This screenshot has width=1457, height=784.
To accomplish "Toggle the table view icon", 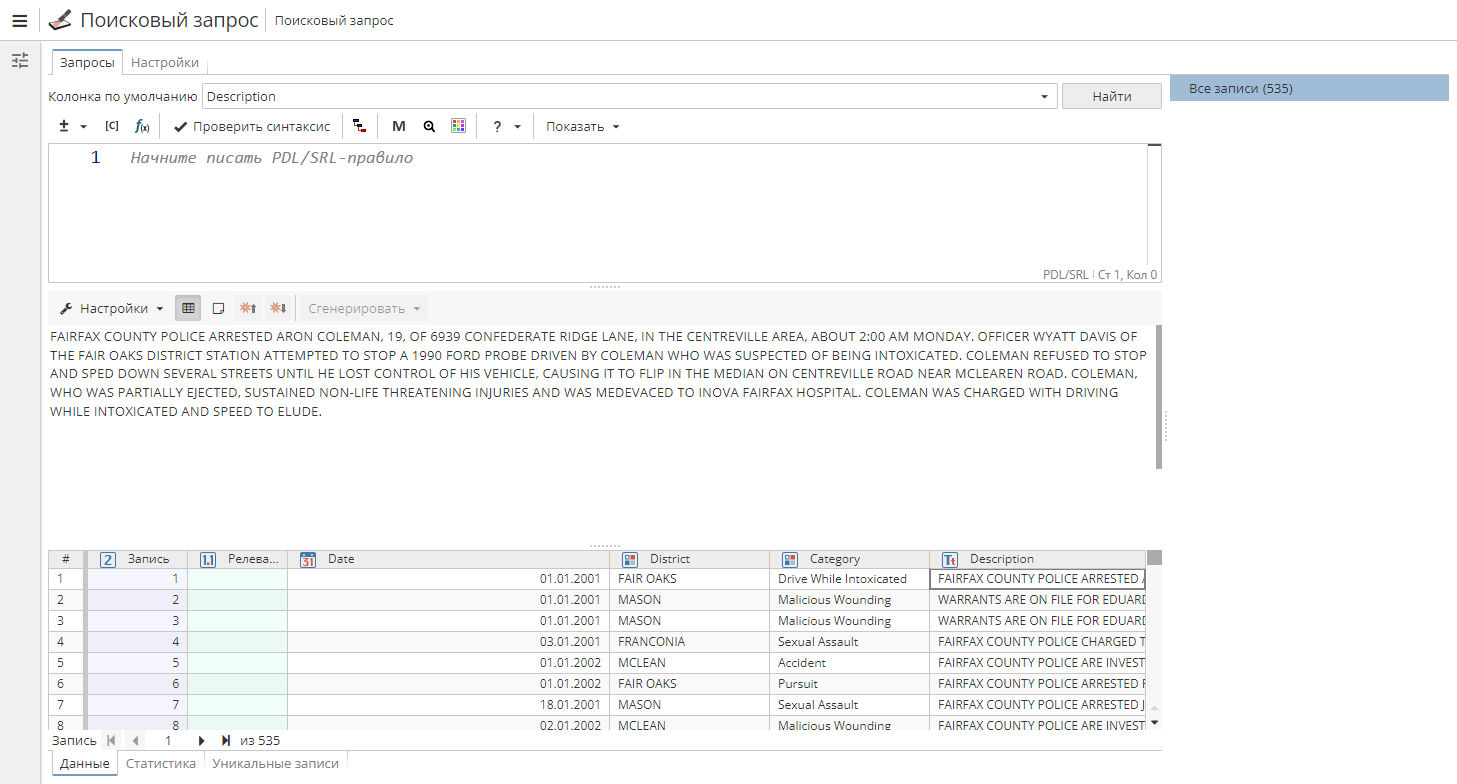I will [188, 308].
